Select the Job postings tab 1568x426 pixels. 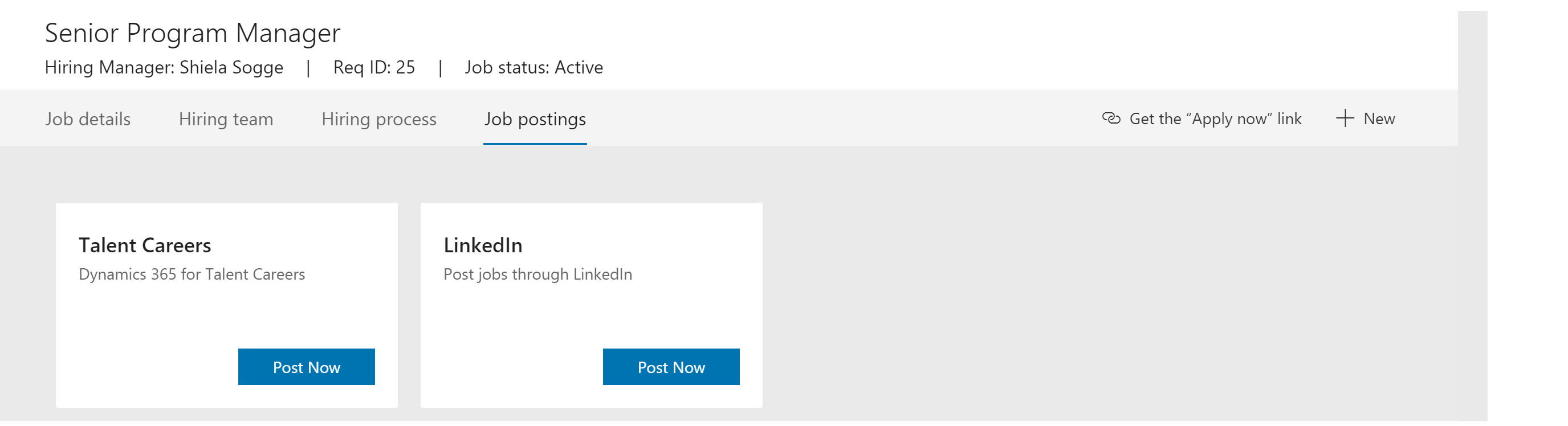click(x=535, y=118)
